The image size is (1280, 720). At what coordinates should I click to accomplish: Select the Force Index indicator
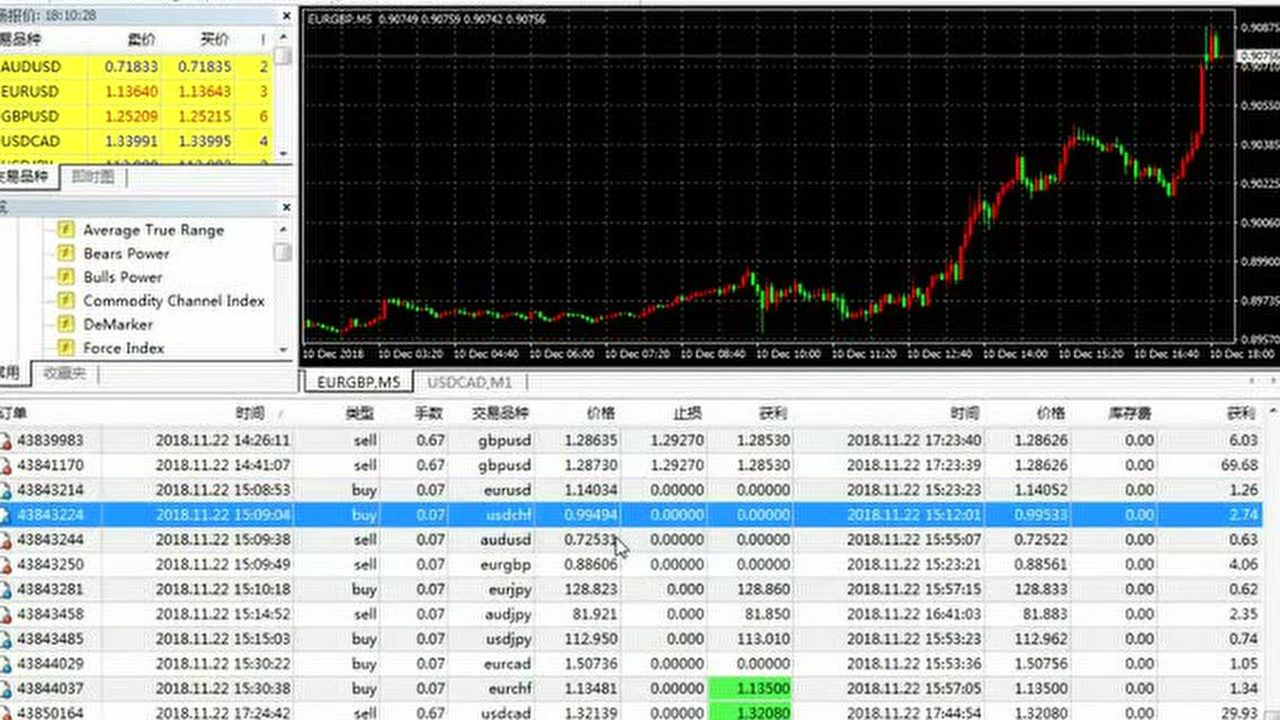point(123,348)
